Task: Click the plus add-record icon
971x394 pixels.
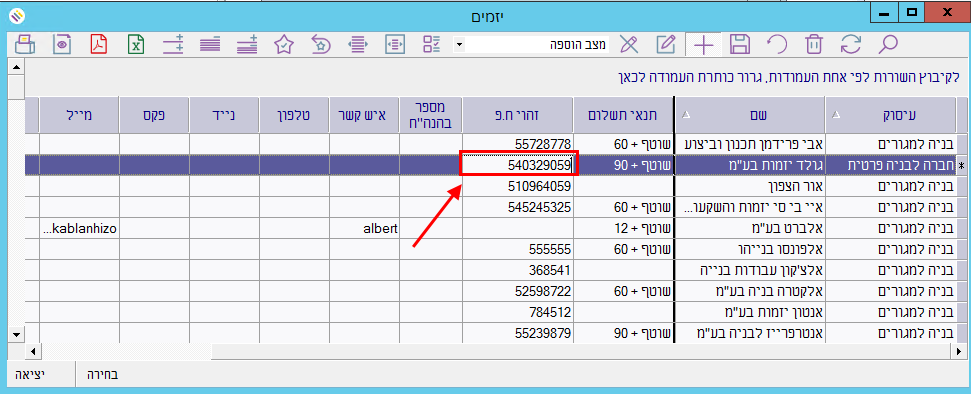Action: 703,45
